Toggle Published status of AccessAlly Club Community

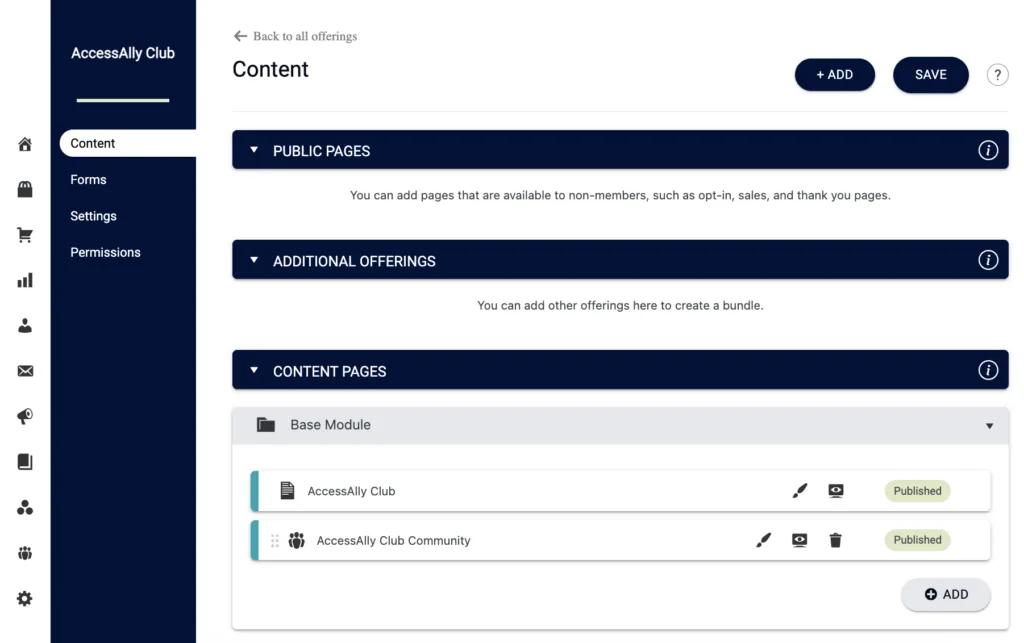(917, 540)
